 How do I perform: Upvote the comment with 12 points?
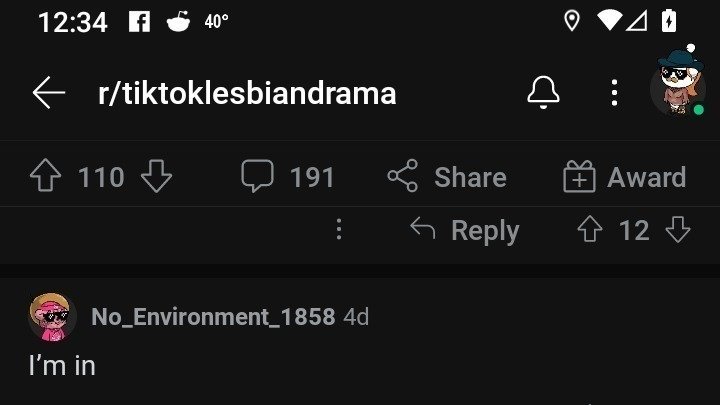pos(590,230)
